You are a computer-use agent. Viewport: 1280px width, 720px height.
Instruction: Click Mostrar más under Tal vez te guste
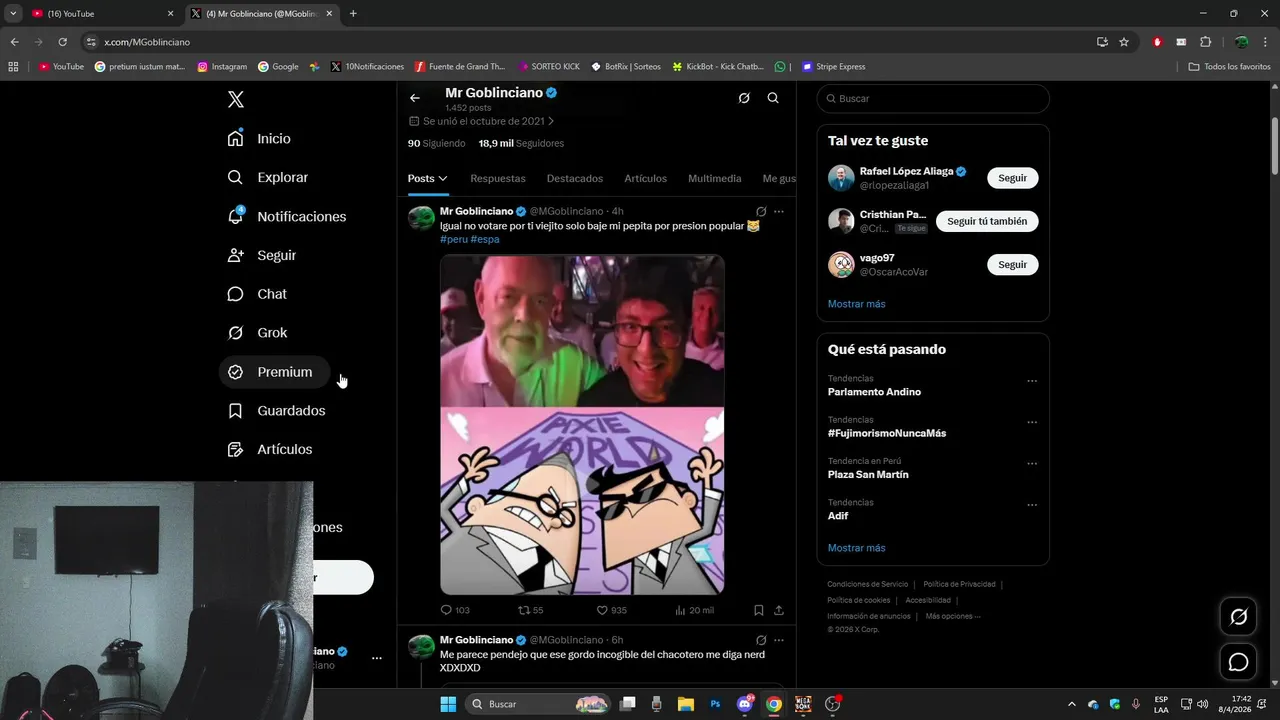pos(857,304)
